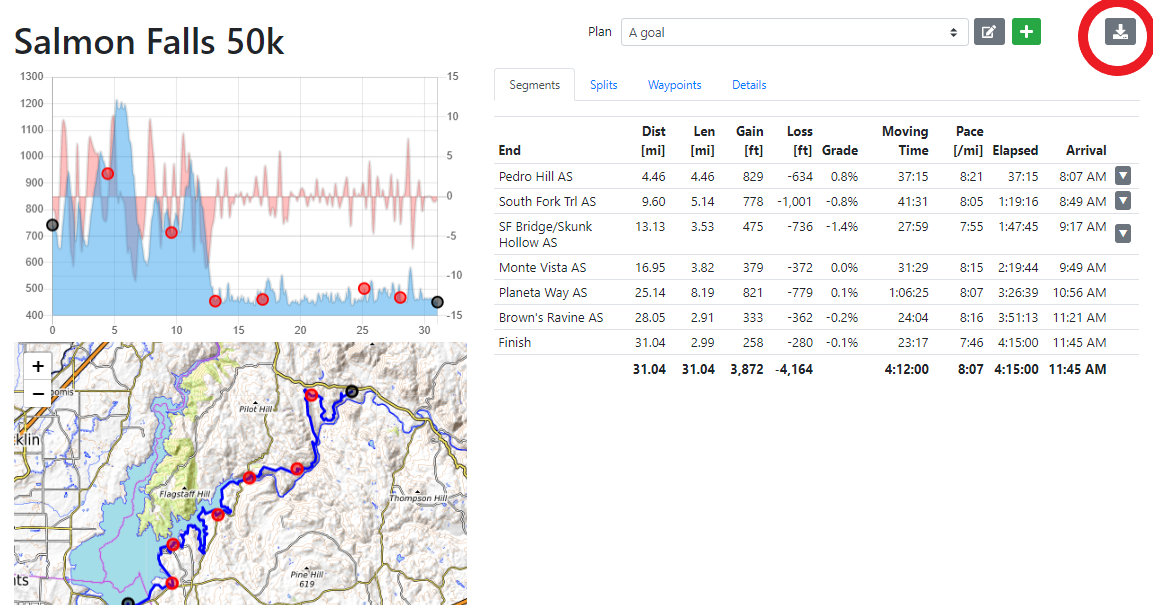Open the edit plan pencil icon
This screenshot has height=605, width=1153.
(x=988, y=31)
